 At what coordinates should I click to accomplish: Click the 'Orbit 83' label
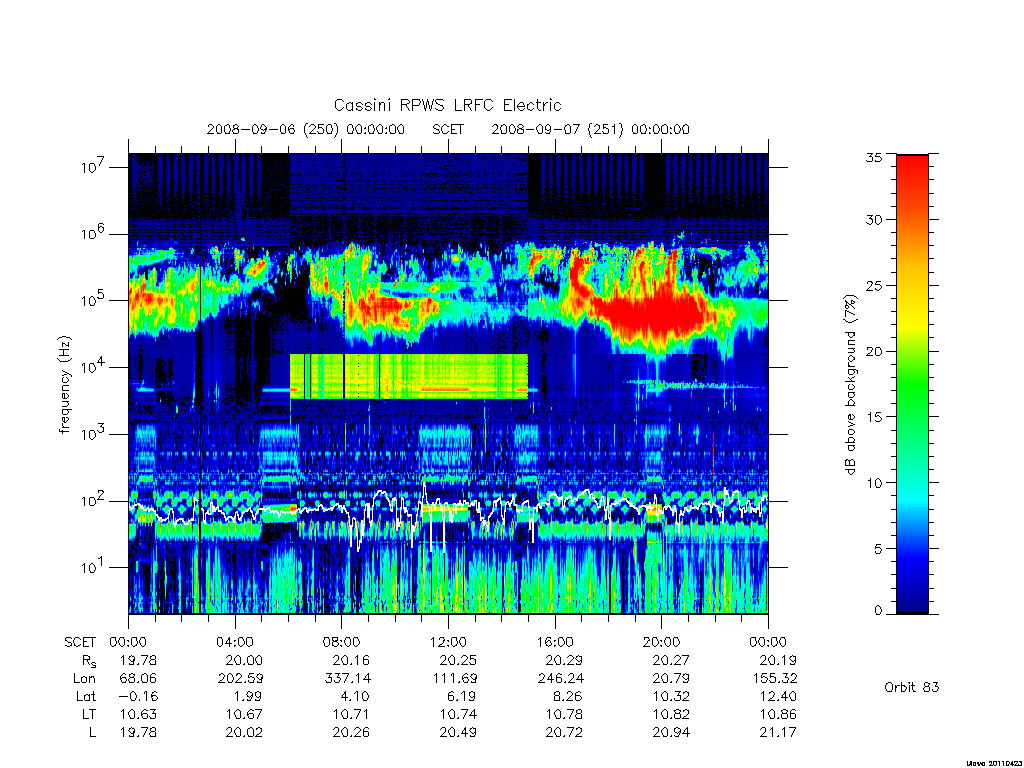coord(912,687)
